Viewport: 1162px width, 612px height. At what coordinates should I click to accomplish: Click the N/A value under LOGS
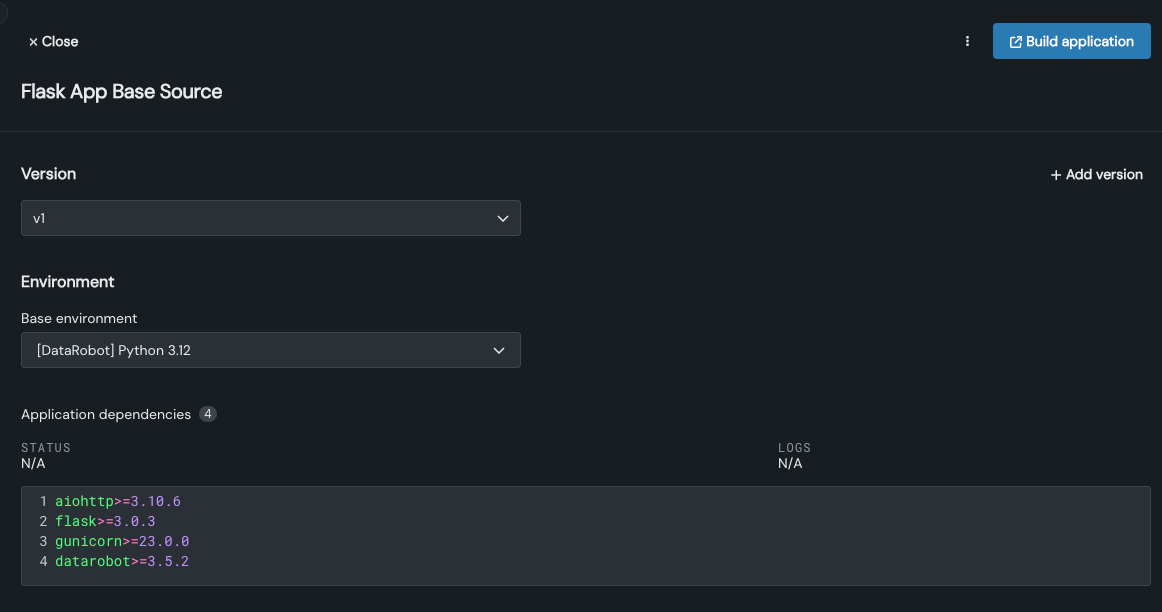coord(790,464)
